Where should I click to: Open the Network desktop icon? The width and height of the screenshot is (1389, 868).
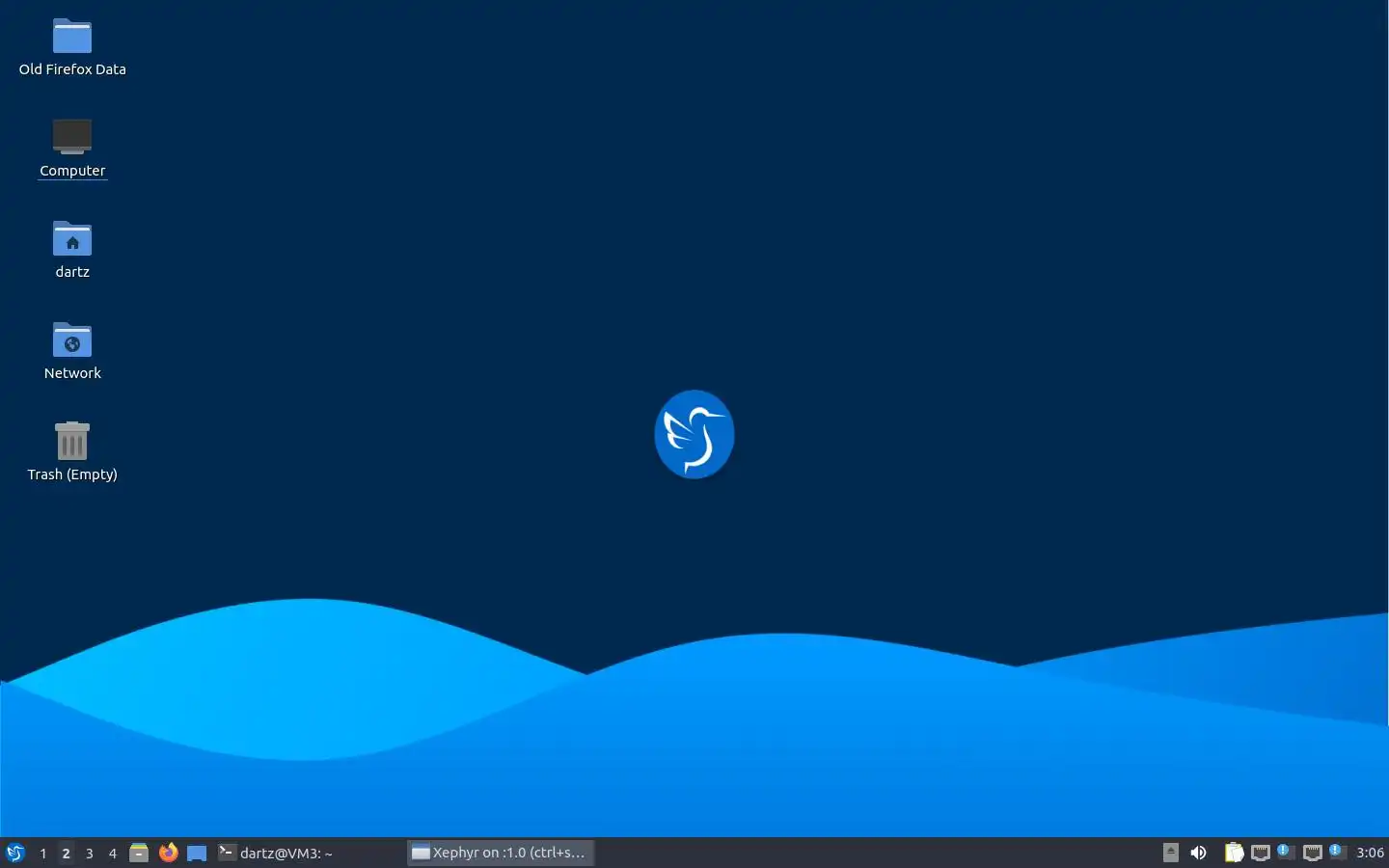[x=72, y=350]
